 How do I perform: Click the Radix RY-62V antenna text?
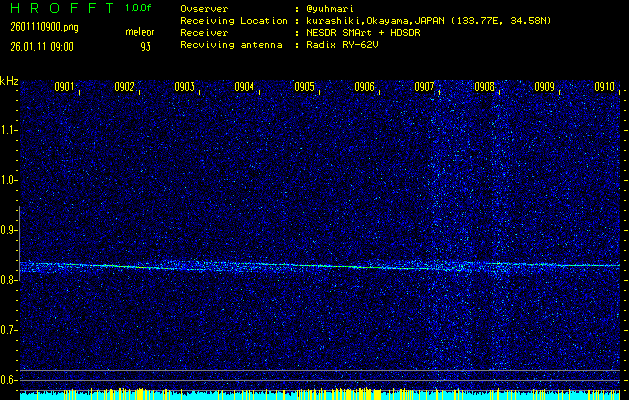[345, 45]
